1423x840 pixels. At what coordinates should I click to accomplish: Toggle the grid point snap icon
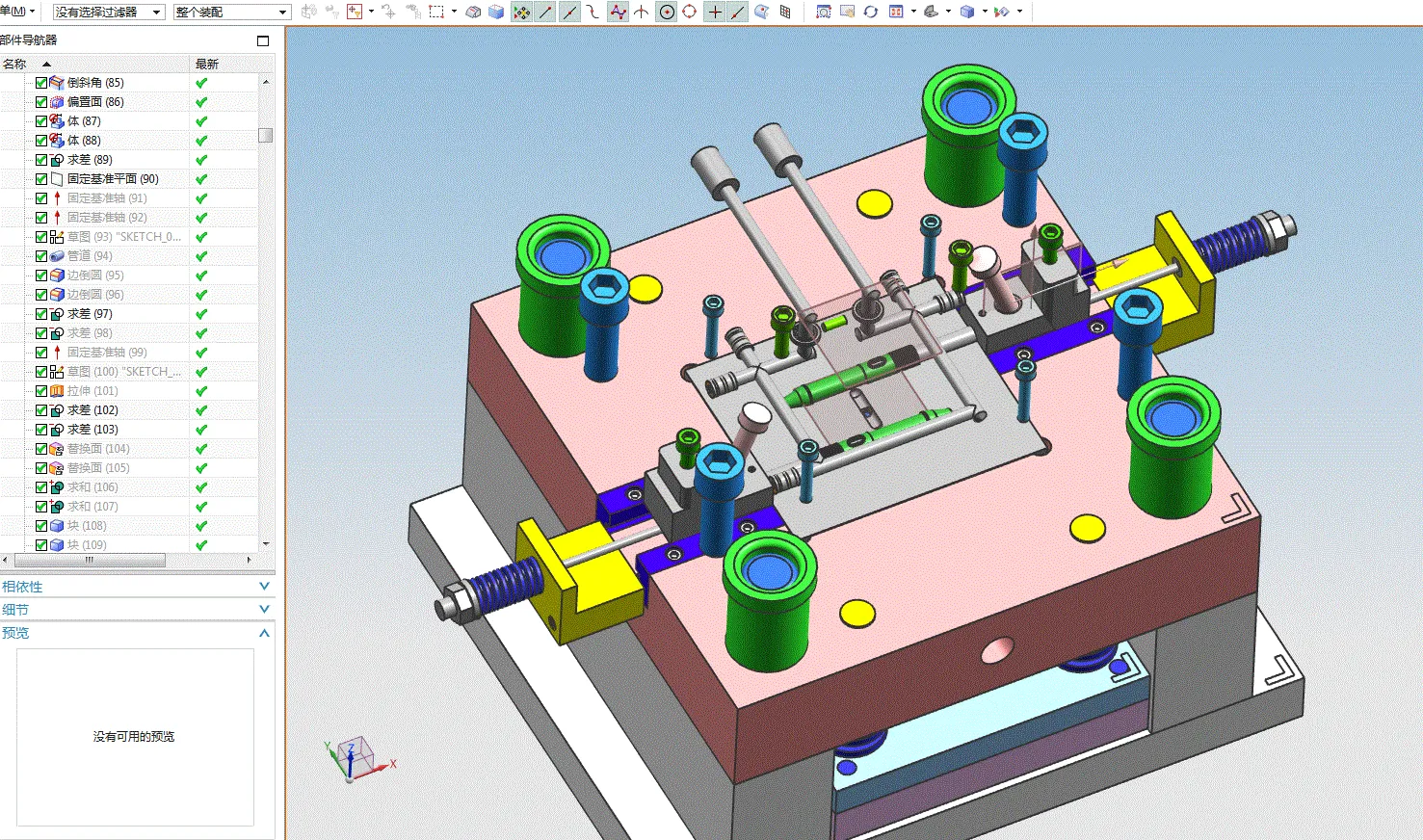click(x=785, y=12)
